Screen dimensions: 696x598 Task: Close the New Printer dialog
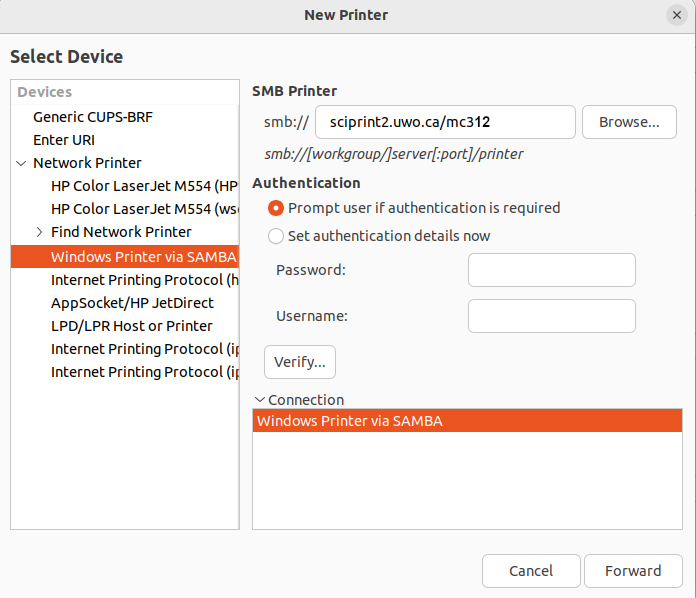[676, 15]
